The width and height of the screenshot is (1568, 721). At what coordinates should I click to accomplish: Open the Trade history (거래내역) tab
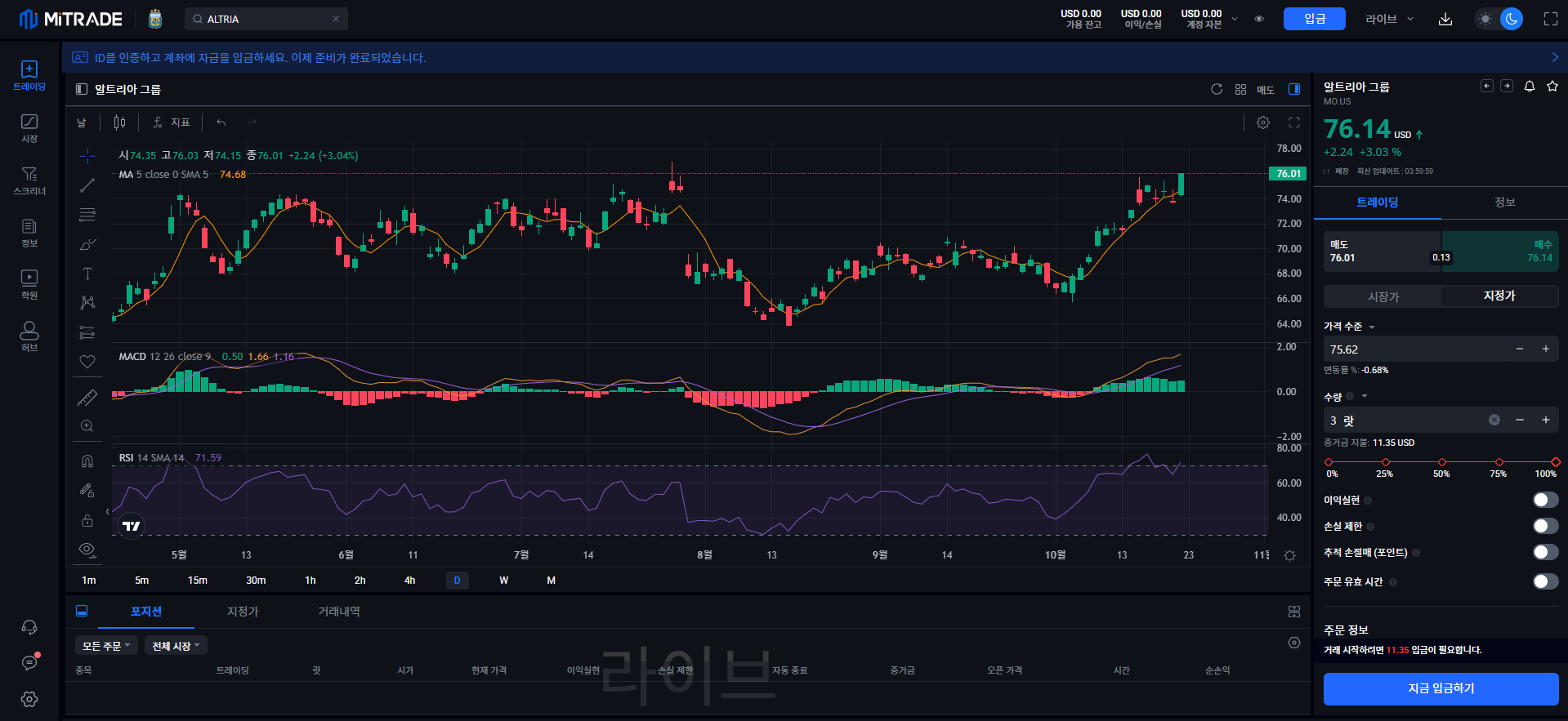point(339,612)
